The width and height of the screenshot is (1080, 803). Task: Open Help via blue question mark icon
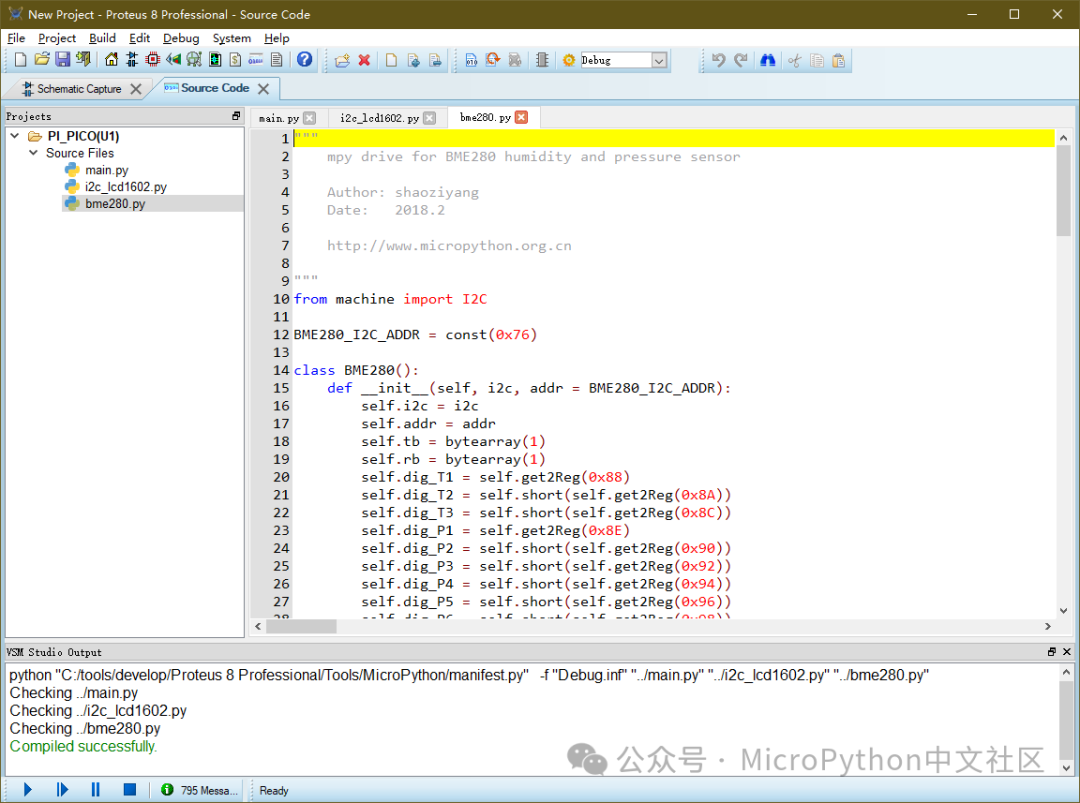point(304,60)
